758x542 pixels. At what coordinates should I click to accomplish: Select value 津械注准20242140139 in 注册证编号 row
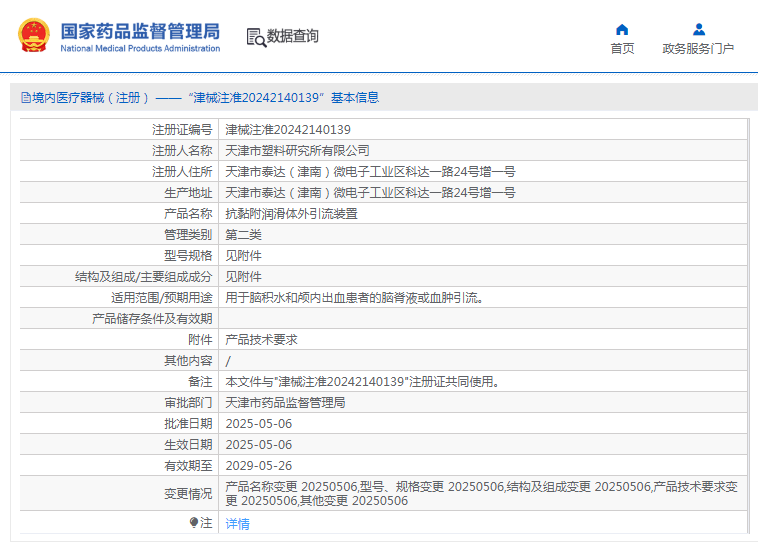288,130
